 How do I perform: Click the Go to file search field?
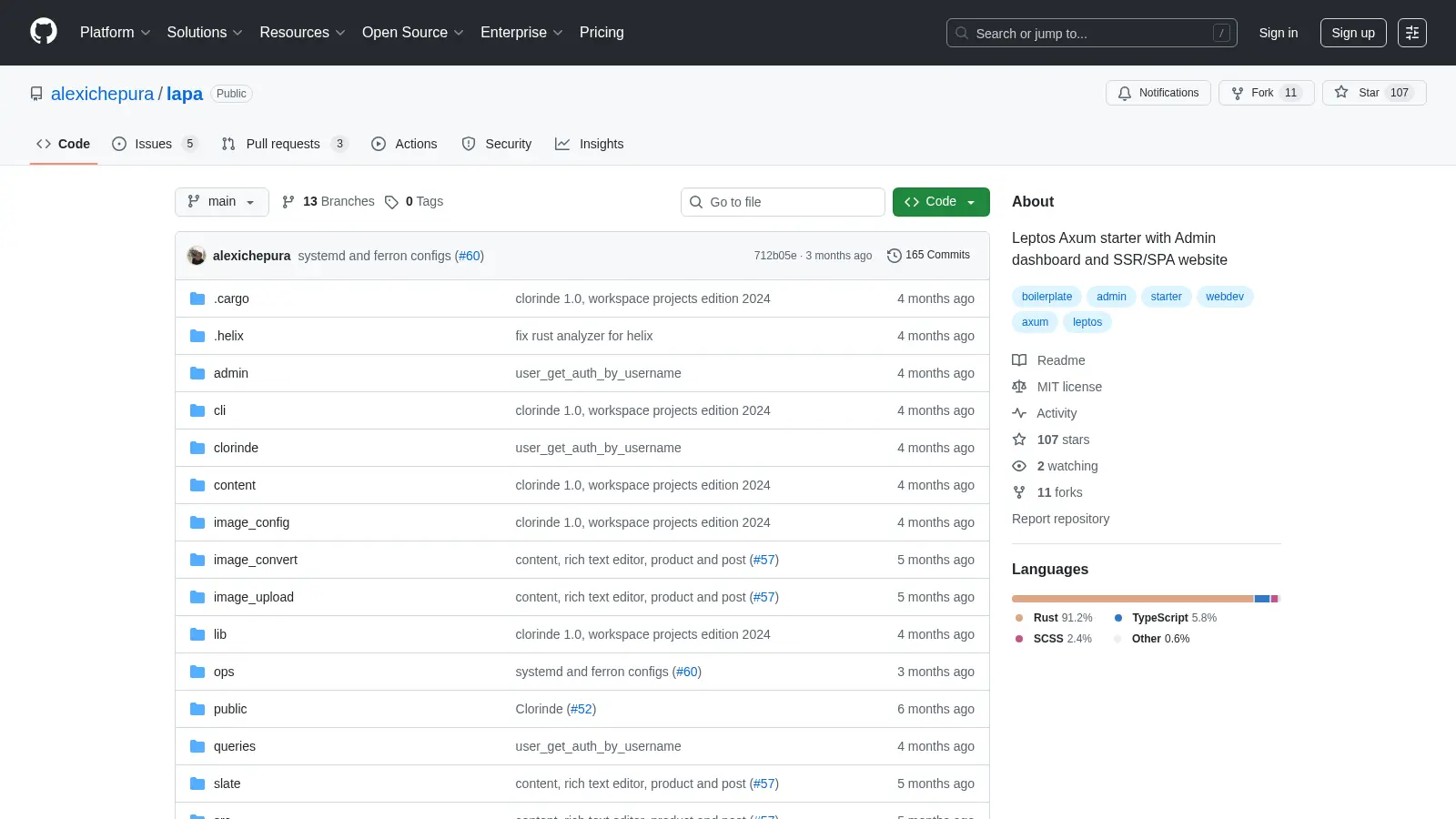pos(783,202)
